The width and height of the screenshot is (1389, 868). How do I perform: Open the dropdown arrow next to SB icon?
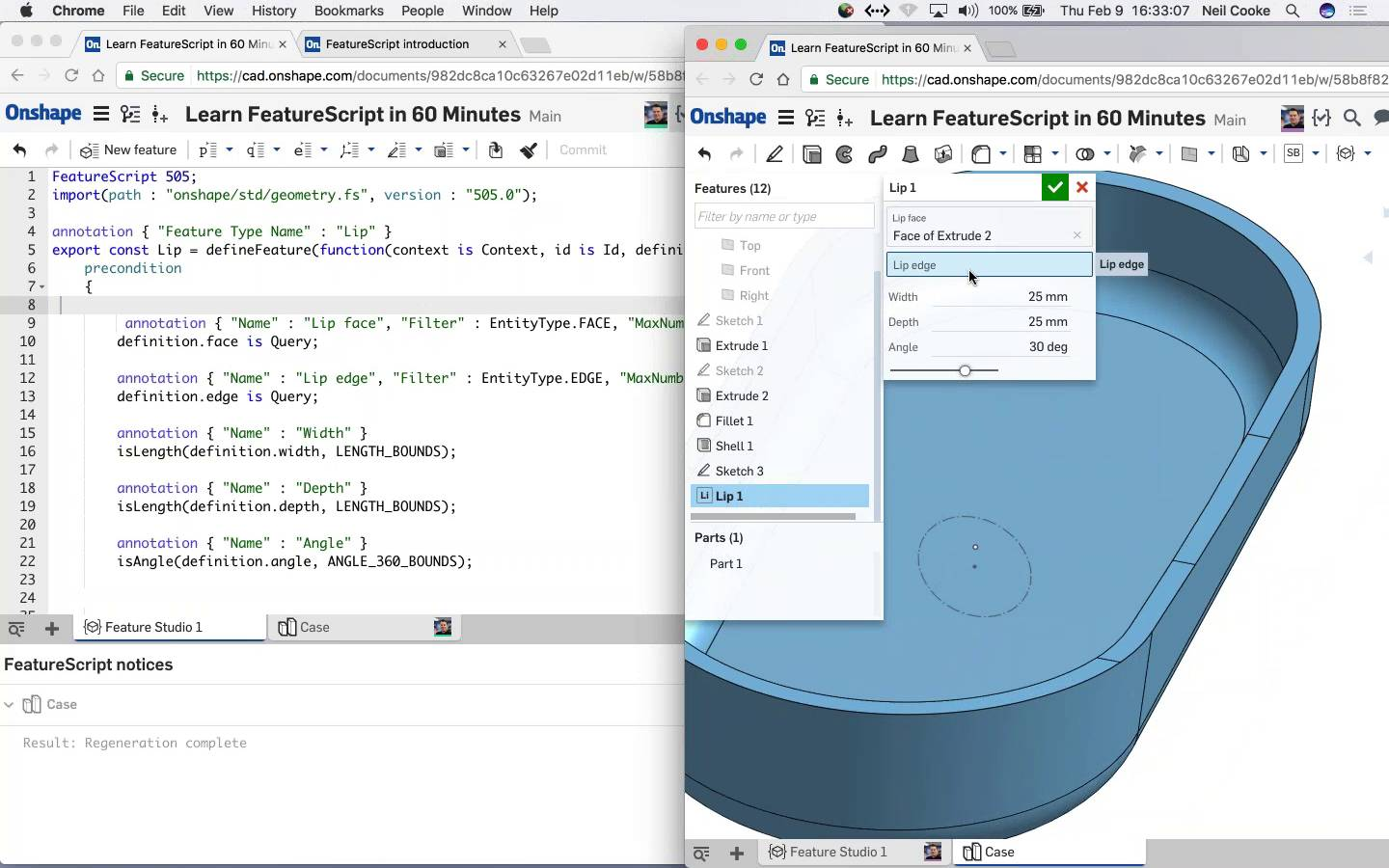[1316, 154]
